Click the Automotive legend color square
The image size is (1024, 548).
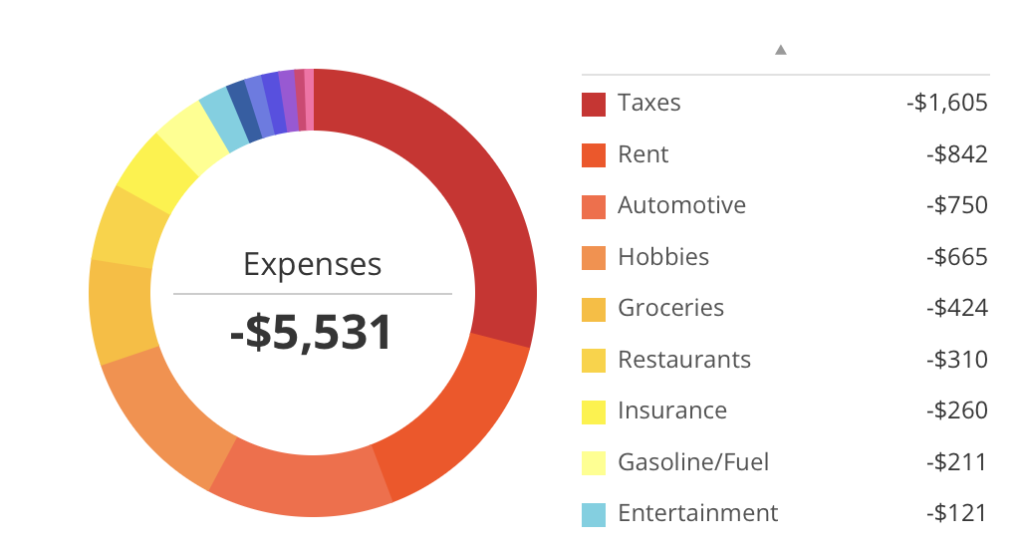(x=593, y=207)
